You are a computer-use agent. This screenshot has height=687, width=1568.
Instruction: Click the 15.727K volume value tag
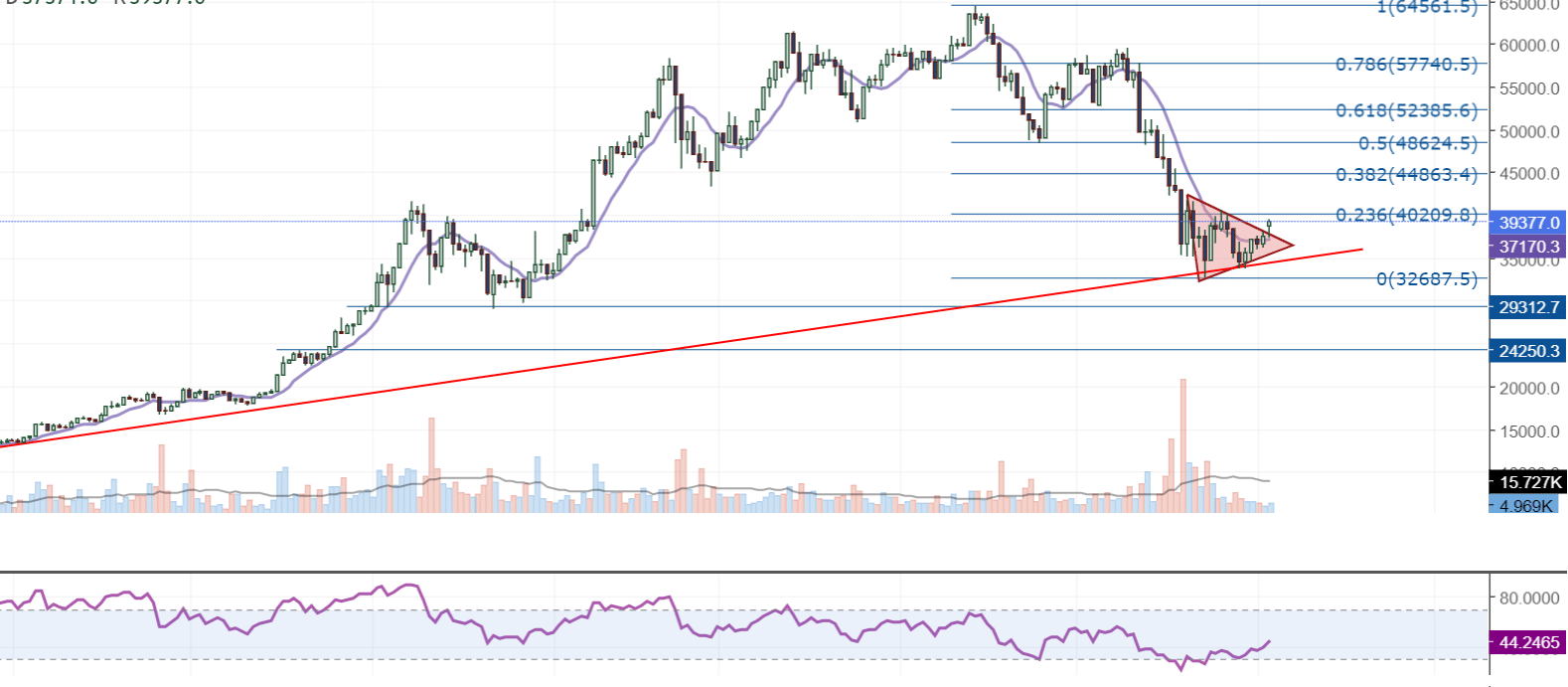tap(1528, 482)
